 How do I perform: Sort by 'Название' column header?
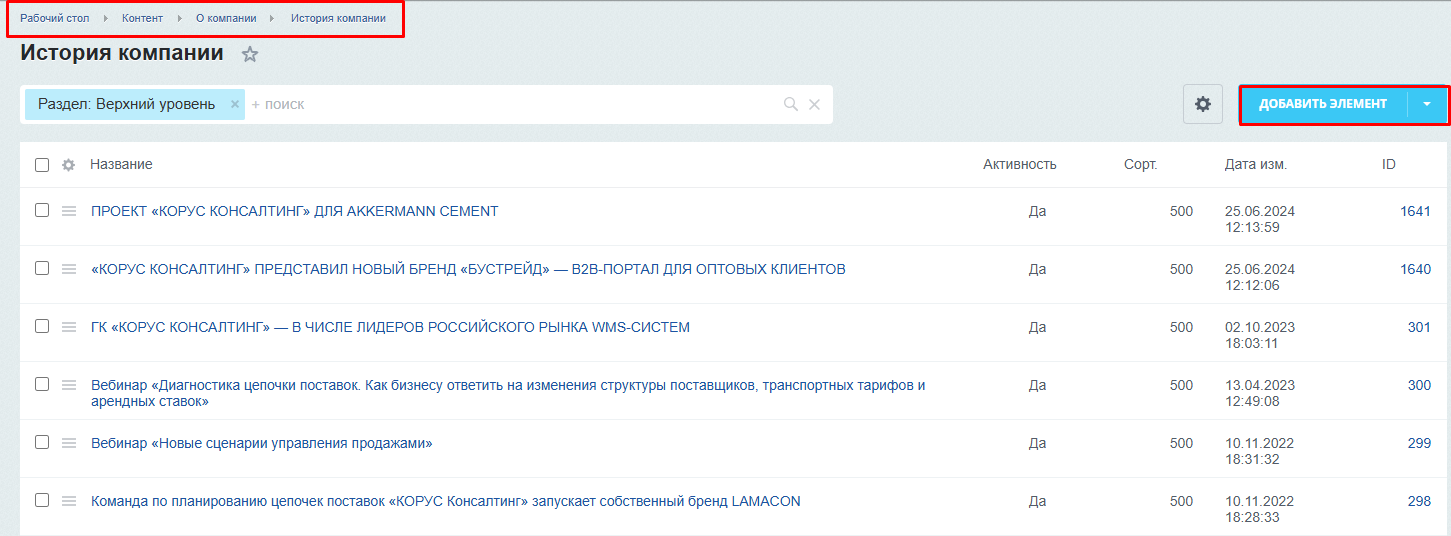pos(121,164)
